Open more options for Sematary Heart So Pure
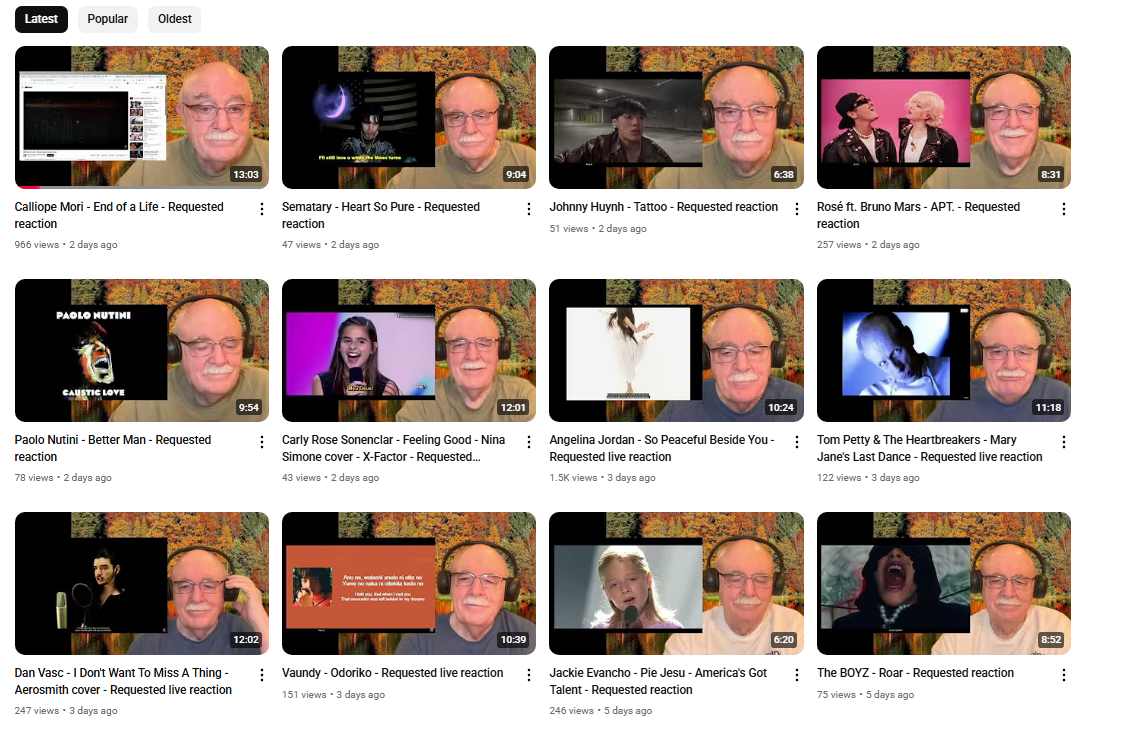Image resolution: width=1142 pixels, height=731 pixels. click(529, 209)
